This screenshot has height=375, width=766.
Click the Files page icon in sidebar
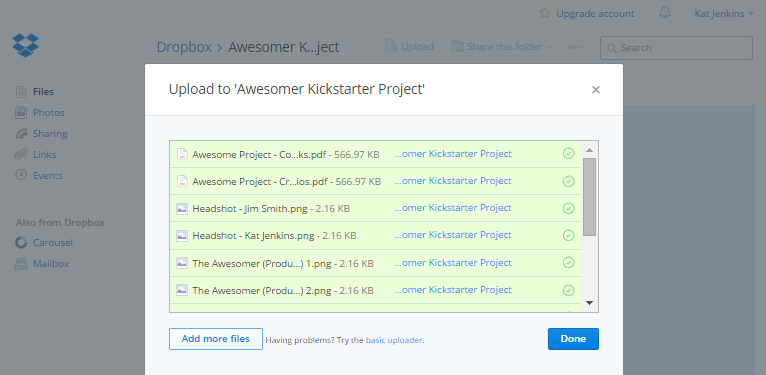21,91
